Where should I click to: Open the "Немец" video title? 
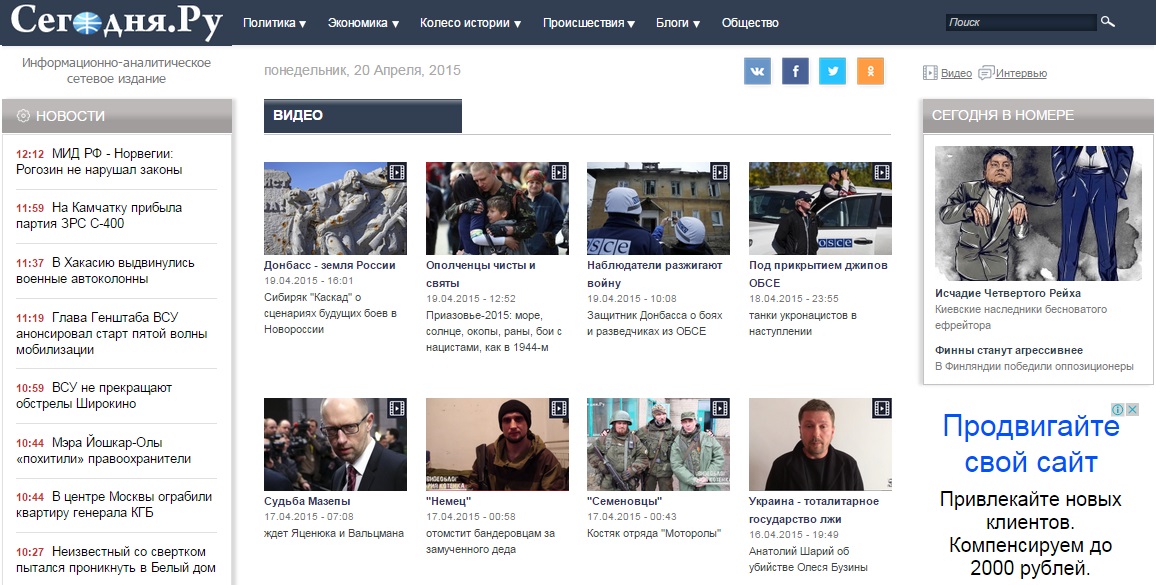[448, 501]
